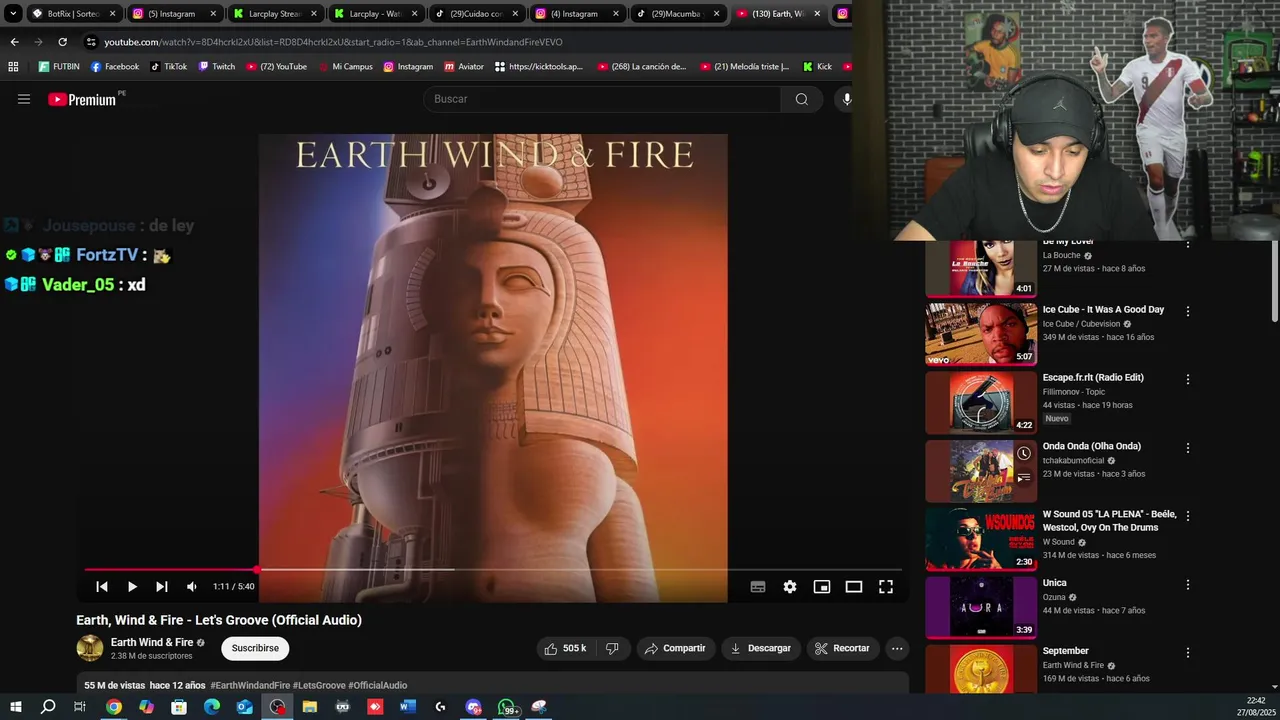This screenshot has height=720, width=1280.
Task: Switch to the BotRix browser tab
Action: (x=73, y=14)
